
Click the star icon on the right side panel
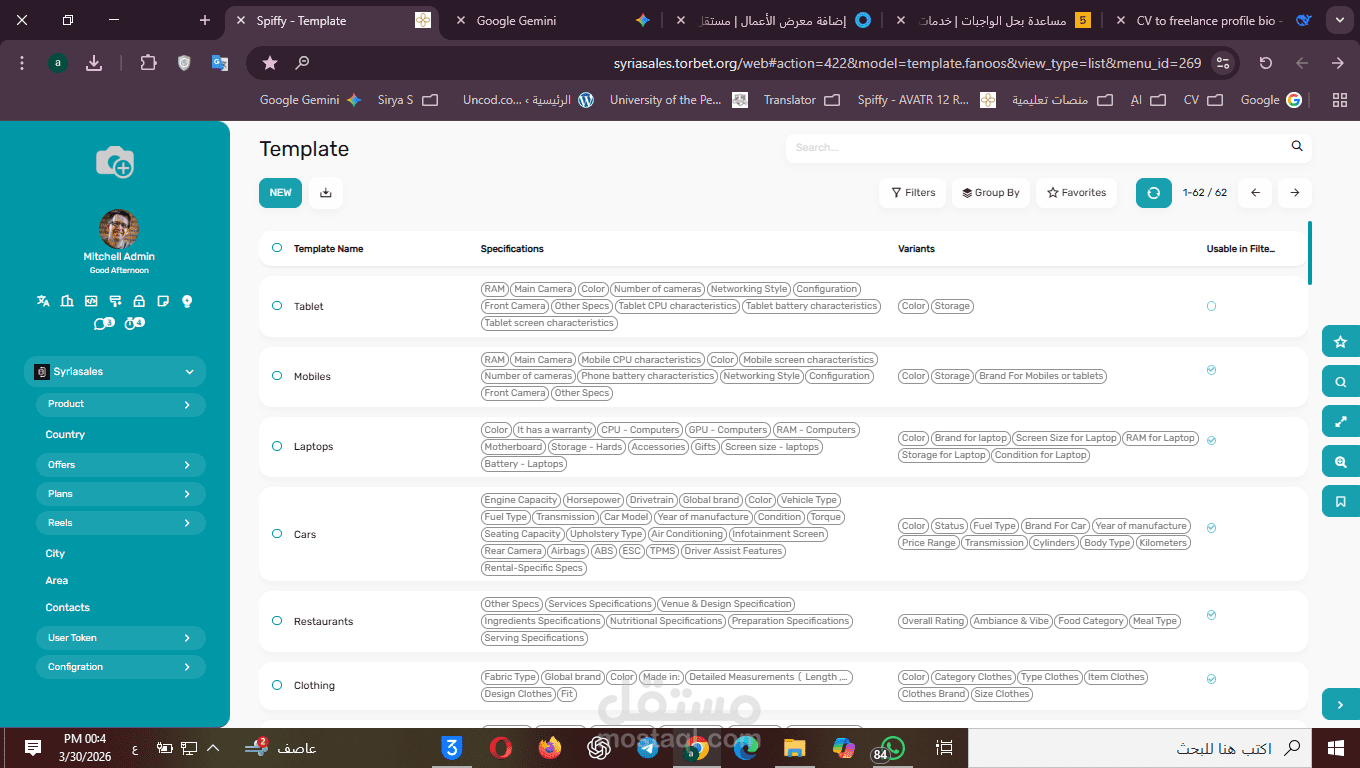(1341, 342)
